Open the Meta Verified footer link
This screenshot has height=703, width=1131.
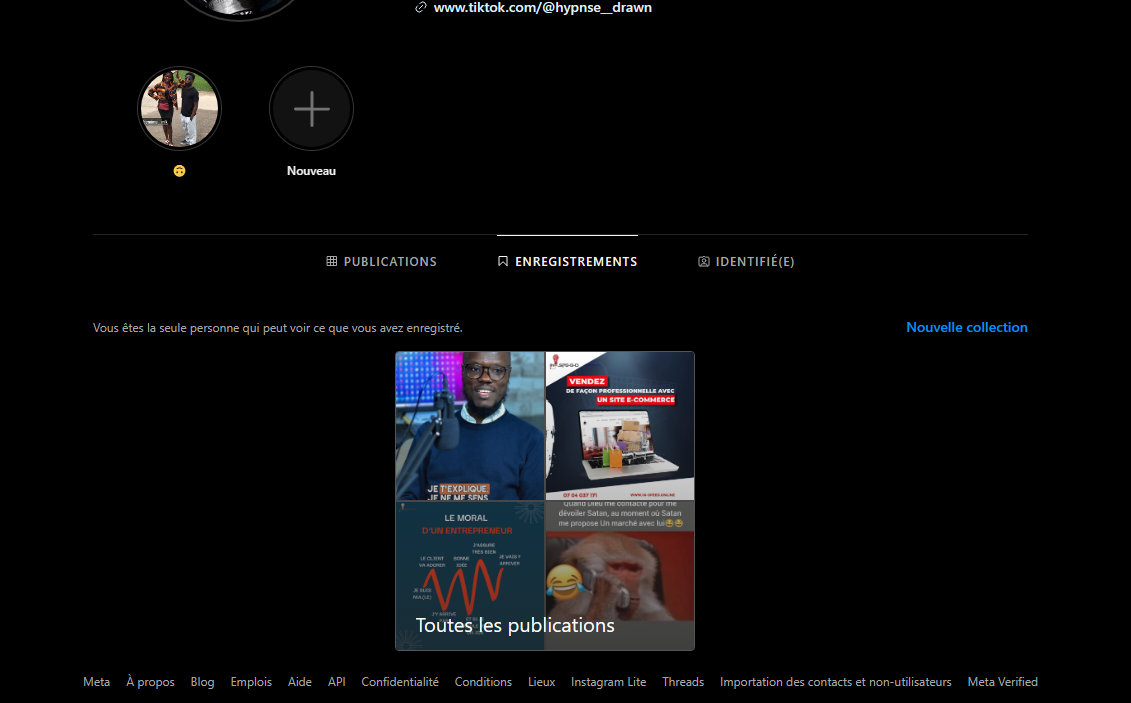coord(1002,682)
